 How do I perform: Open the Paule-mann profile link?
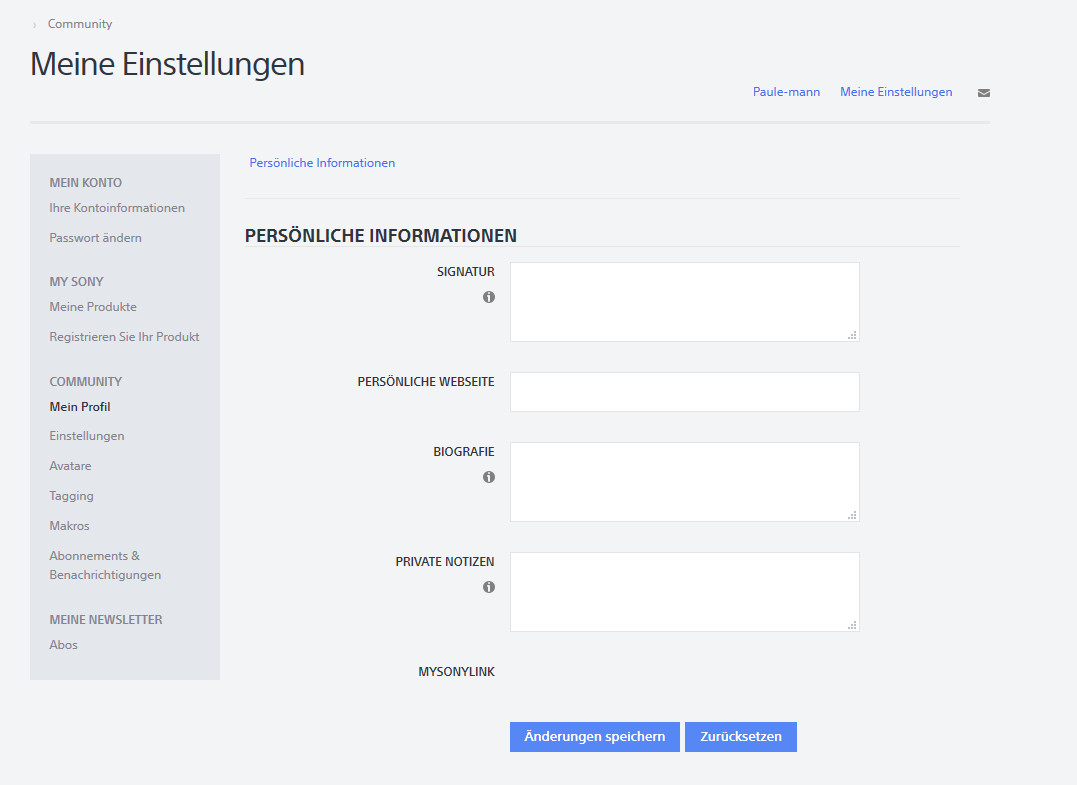786,92
